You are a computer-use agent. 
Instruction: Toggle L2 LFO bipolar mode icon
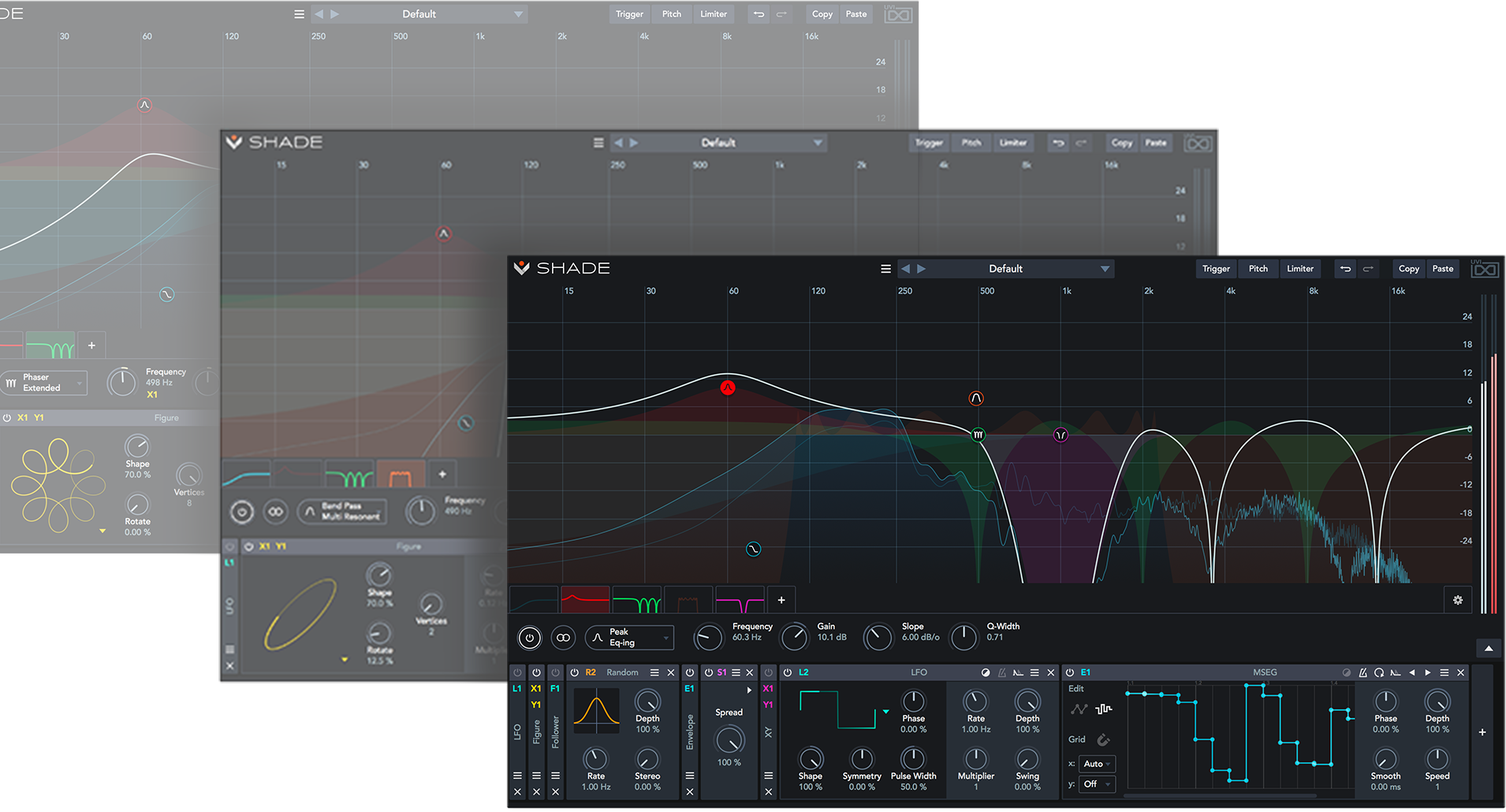986,672
